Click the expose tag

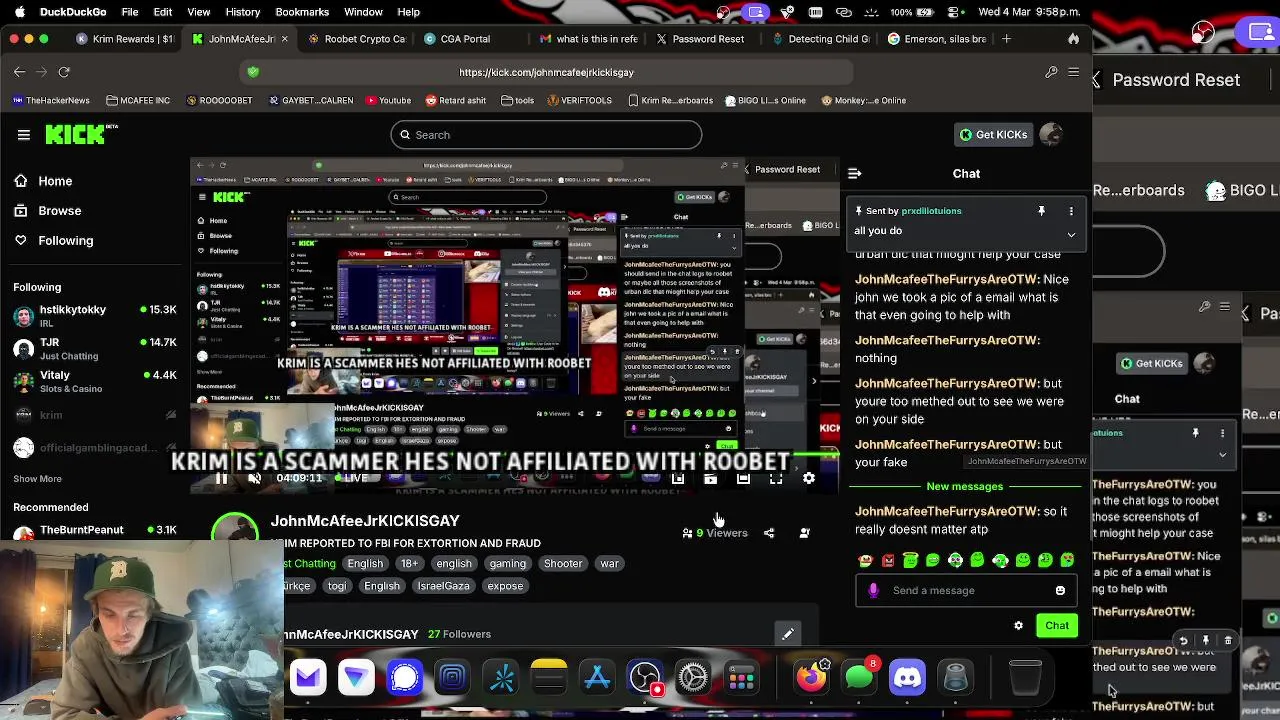505,586
